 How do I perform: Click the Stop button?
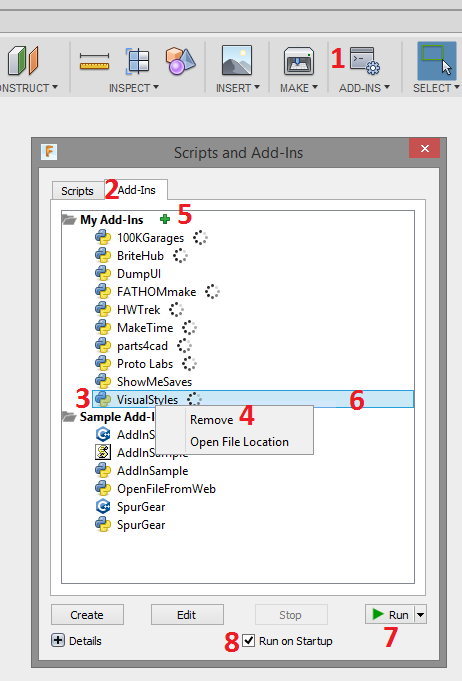pyautogui.click(x=291, y=615)
